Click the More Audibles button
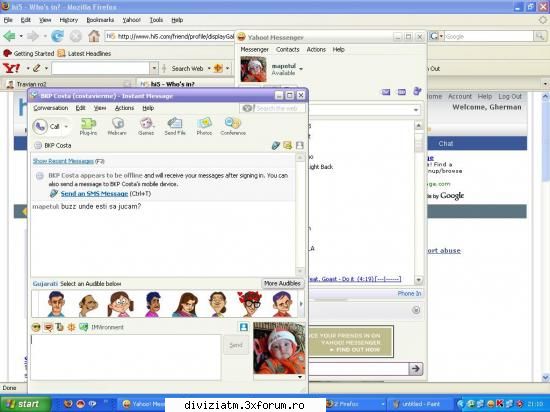 282,283
